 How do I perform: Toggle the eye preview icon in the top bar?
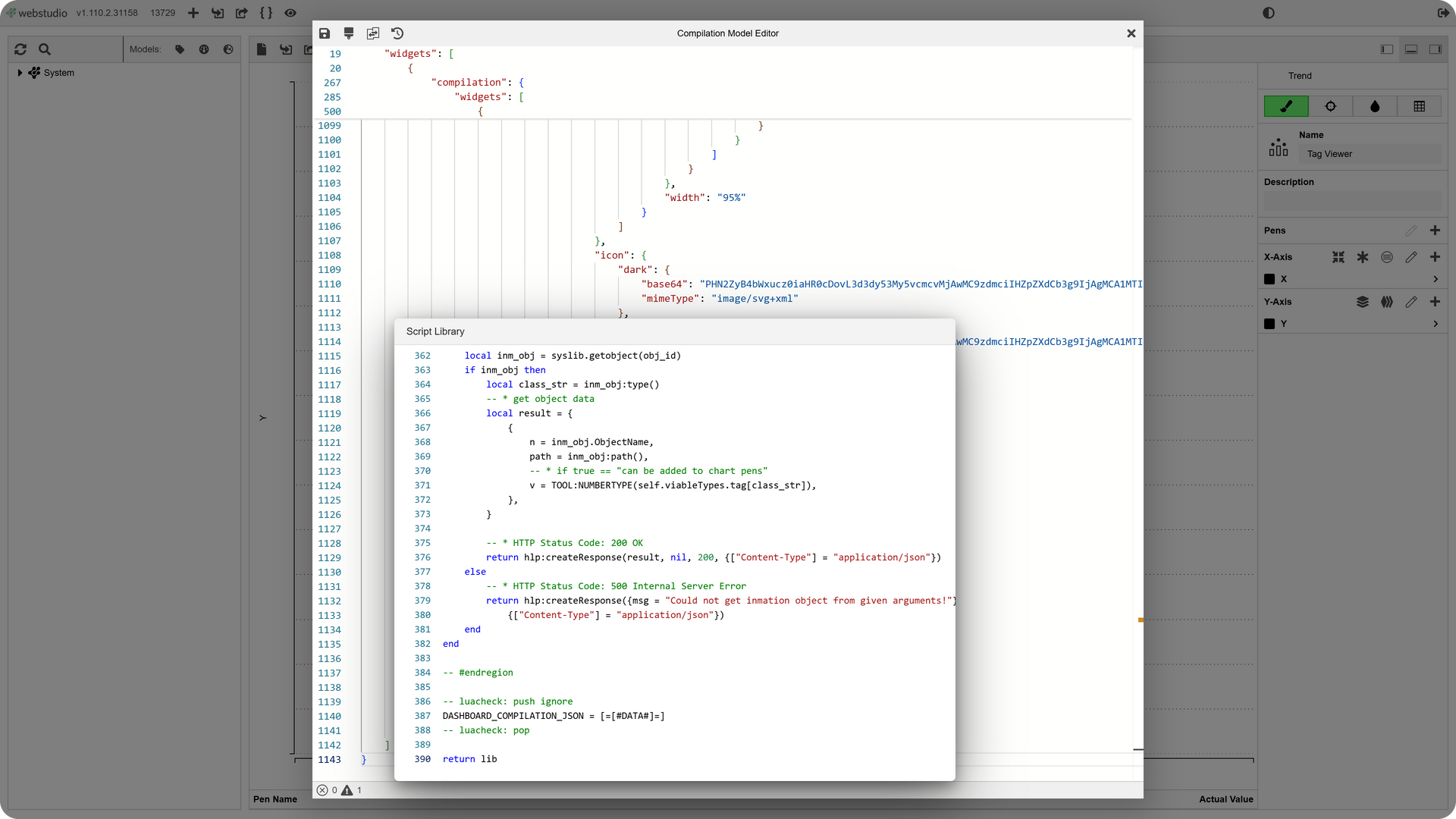[x=290, y=13]
